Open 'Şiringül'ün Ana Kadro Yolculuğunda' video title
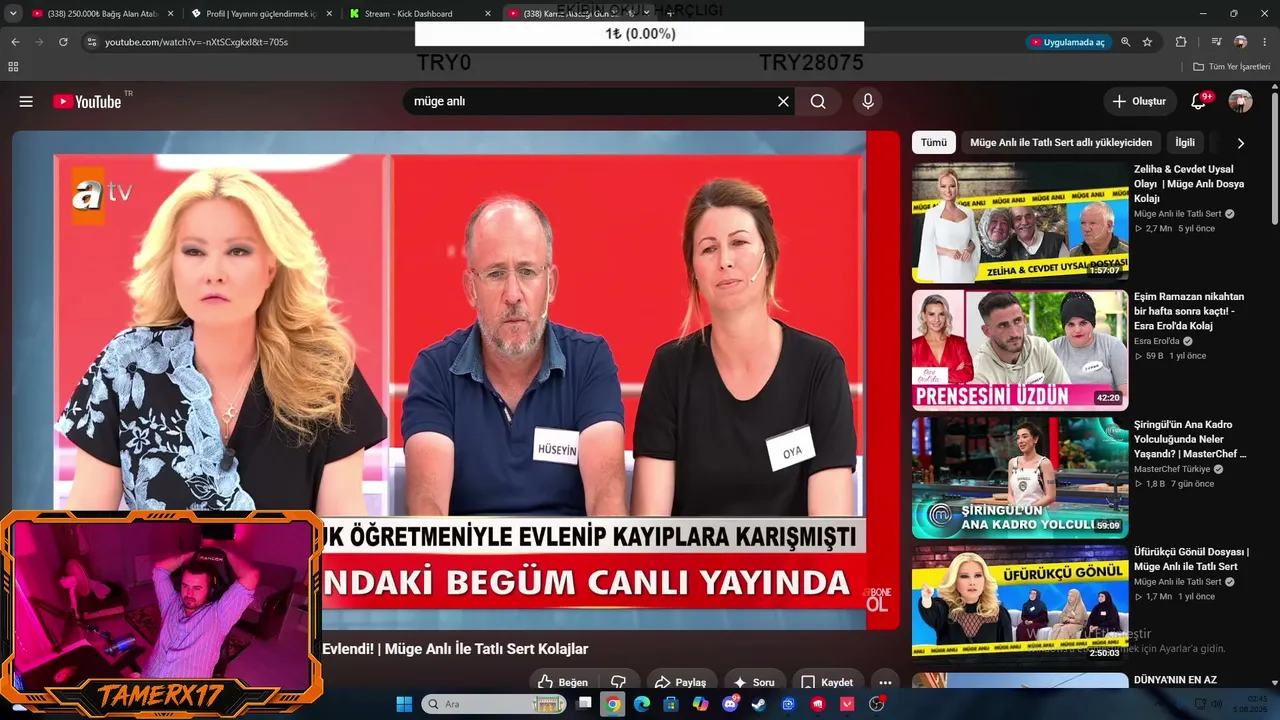The image size is (1280, 720). click(x=1190, y=439)
